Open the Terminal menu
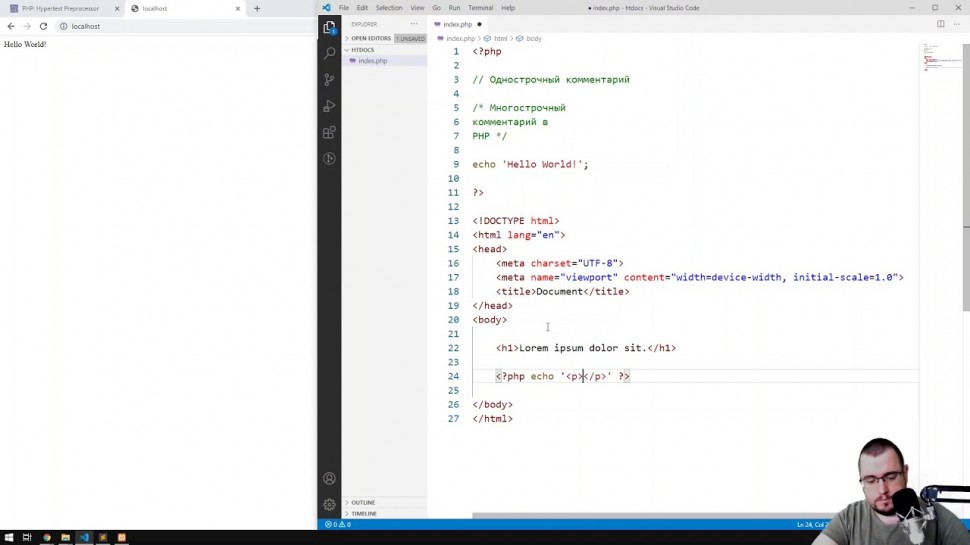The height and width of the screenshot is (545, 970). (480, 8)
